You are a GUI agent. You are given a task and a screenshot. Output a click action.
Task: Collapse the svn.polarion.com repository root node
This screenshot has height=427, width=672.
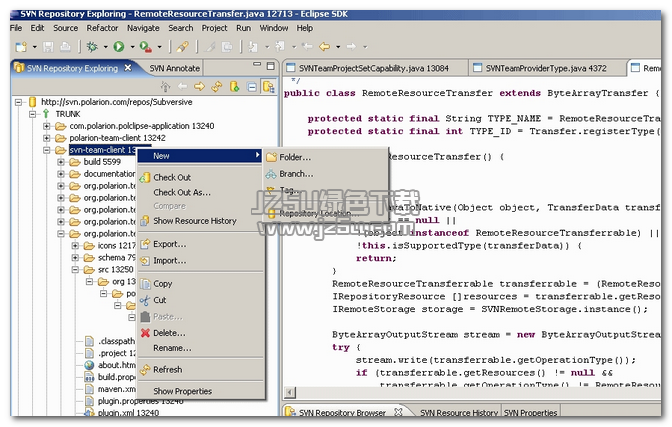[x=18, y=102]
